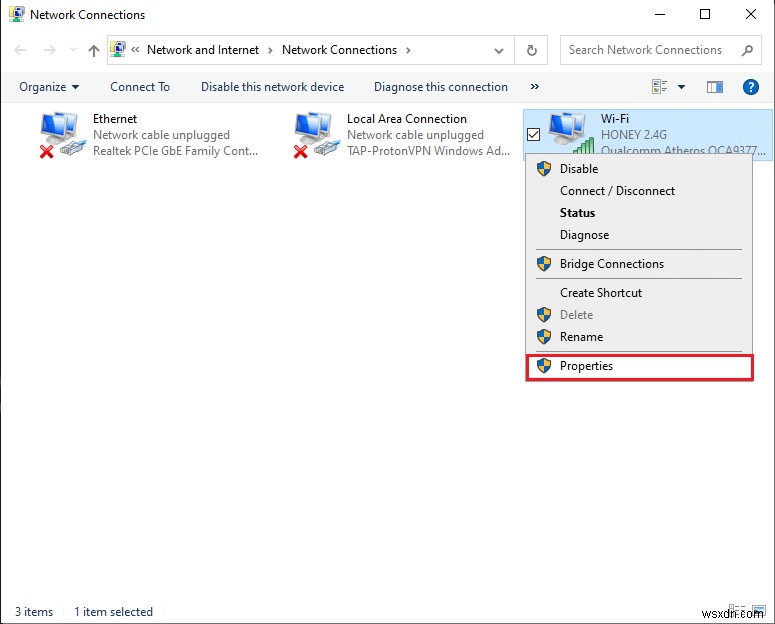Click the shield icon beside Disable
Screen dimensions: 775x624
(x=544, y=169)
